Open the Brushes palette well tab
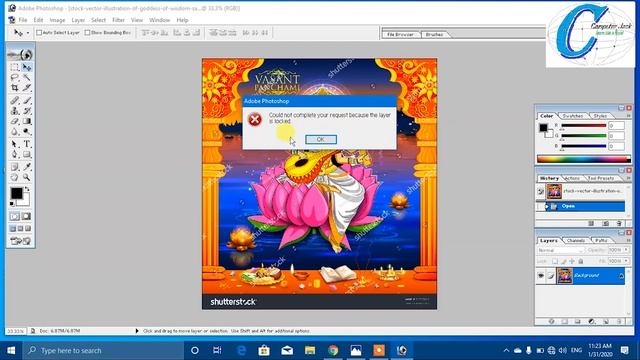 click(x=434, y=35)
